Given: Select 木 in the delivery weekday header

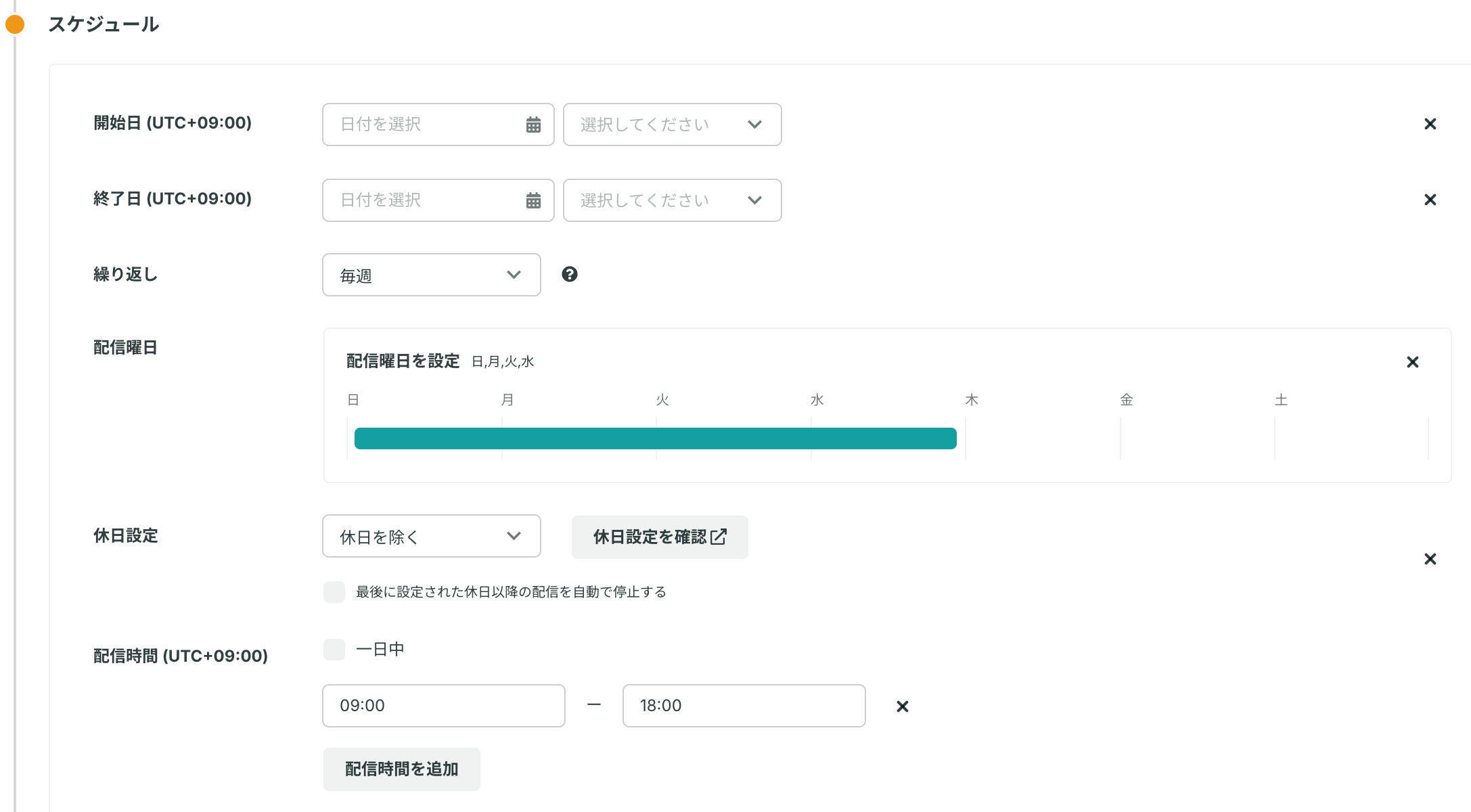Looking at the screenshot, I should tap(972, 399).
